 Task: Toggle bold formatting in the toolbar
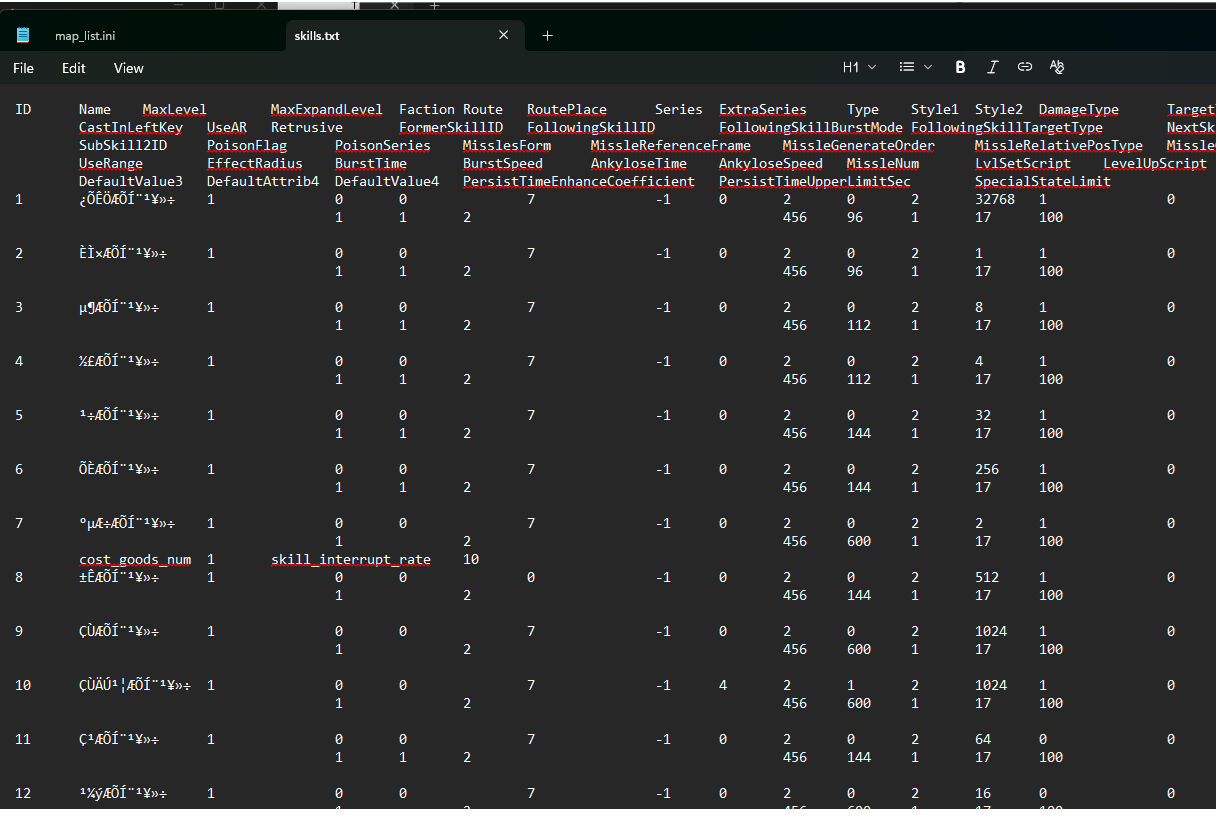960,67
